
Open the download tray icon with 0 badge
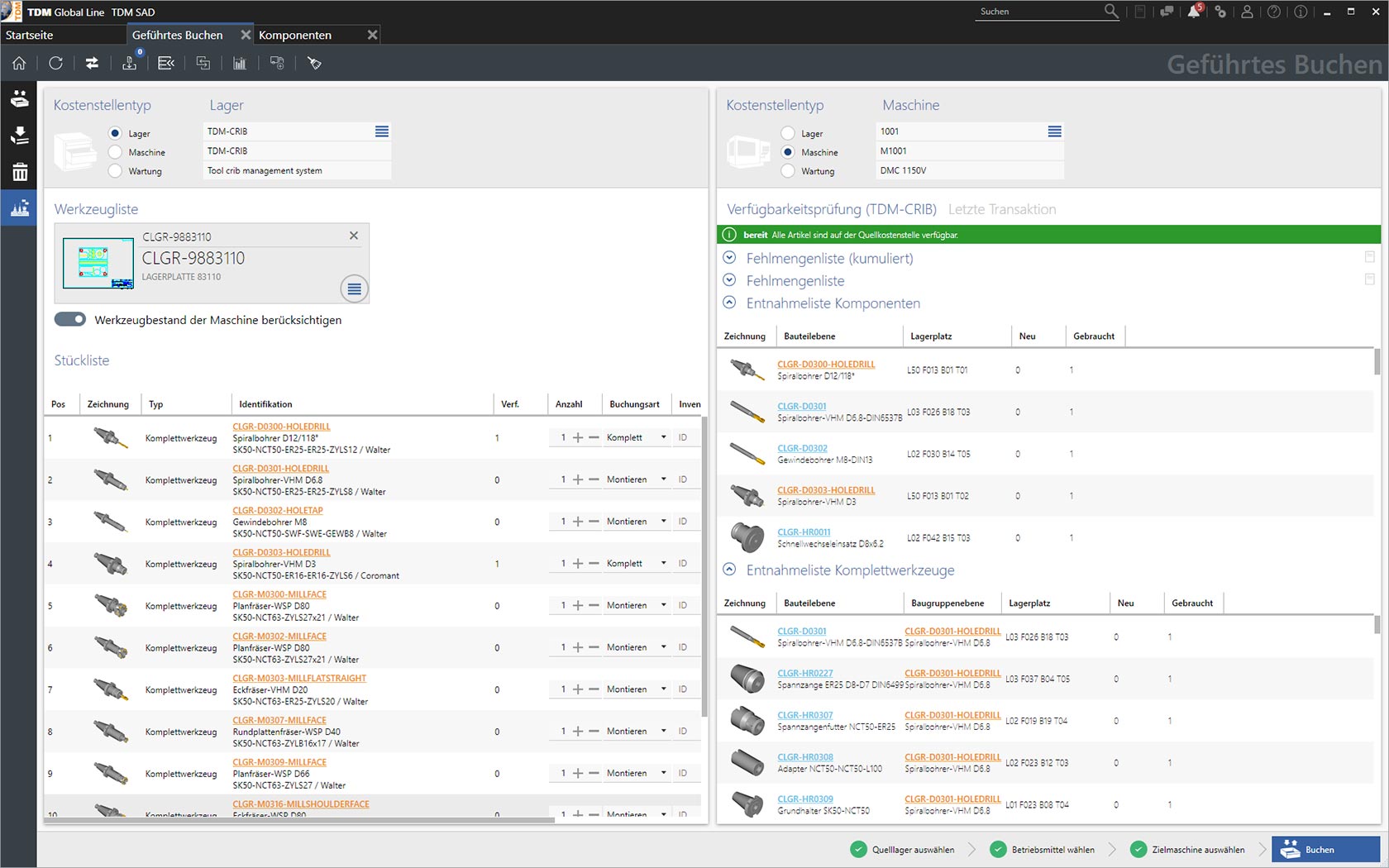click(130, 63)
